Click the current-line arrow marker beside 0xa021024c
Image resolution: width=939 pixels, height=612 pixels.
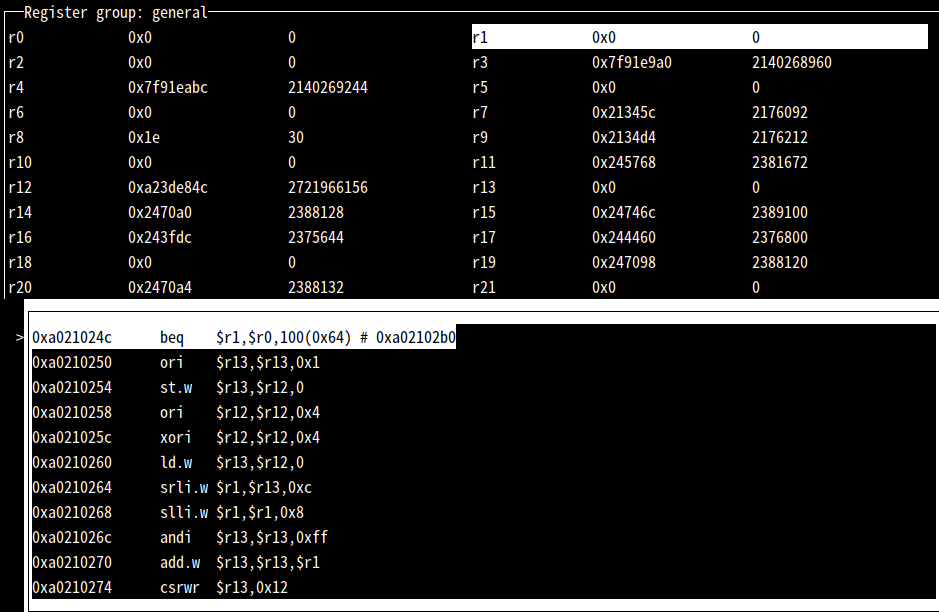(x=19, y=338)
